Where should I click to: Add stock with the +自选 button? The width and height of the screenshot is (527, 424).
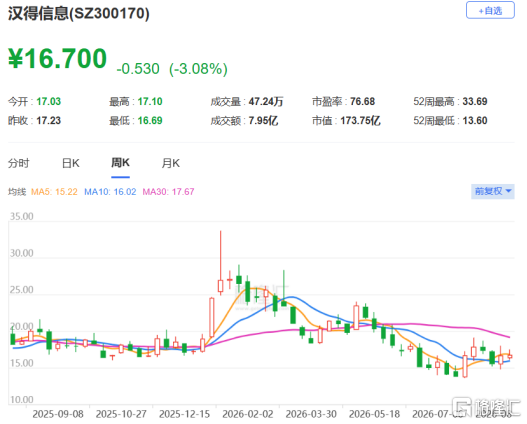click(x=490, y=10)
